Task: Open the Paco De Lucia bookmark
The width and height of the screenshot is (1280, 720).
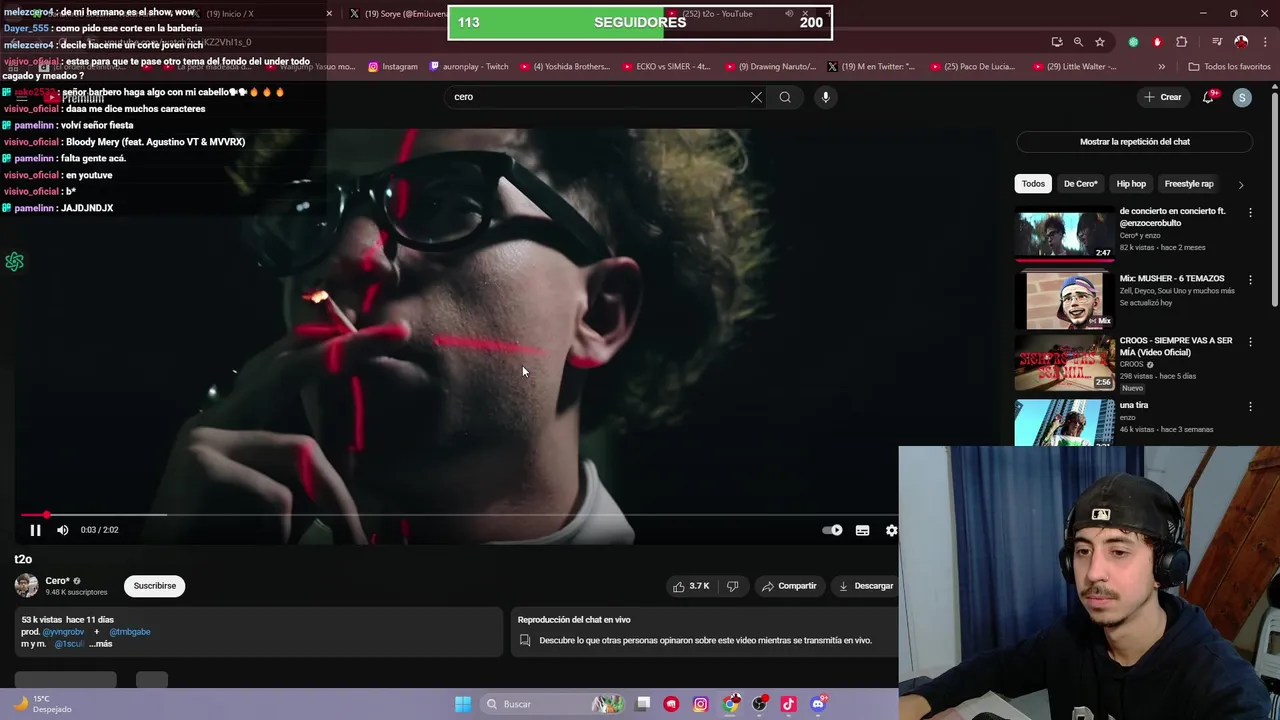Action: point(973,67)
